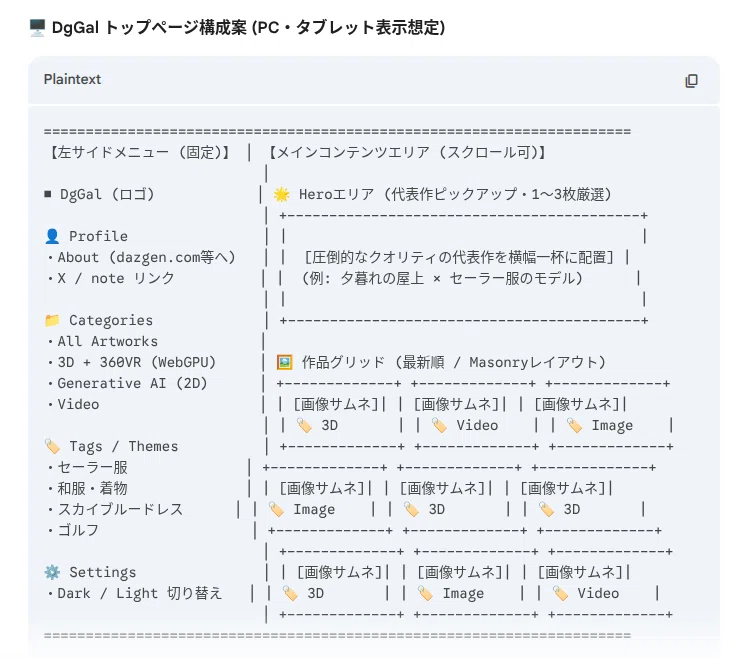Click the About (dazgen.com等へ) text
The image size is (745, 658).
[x=147, y=257]
